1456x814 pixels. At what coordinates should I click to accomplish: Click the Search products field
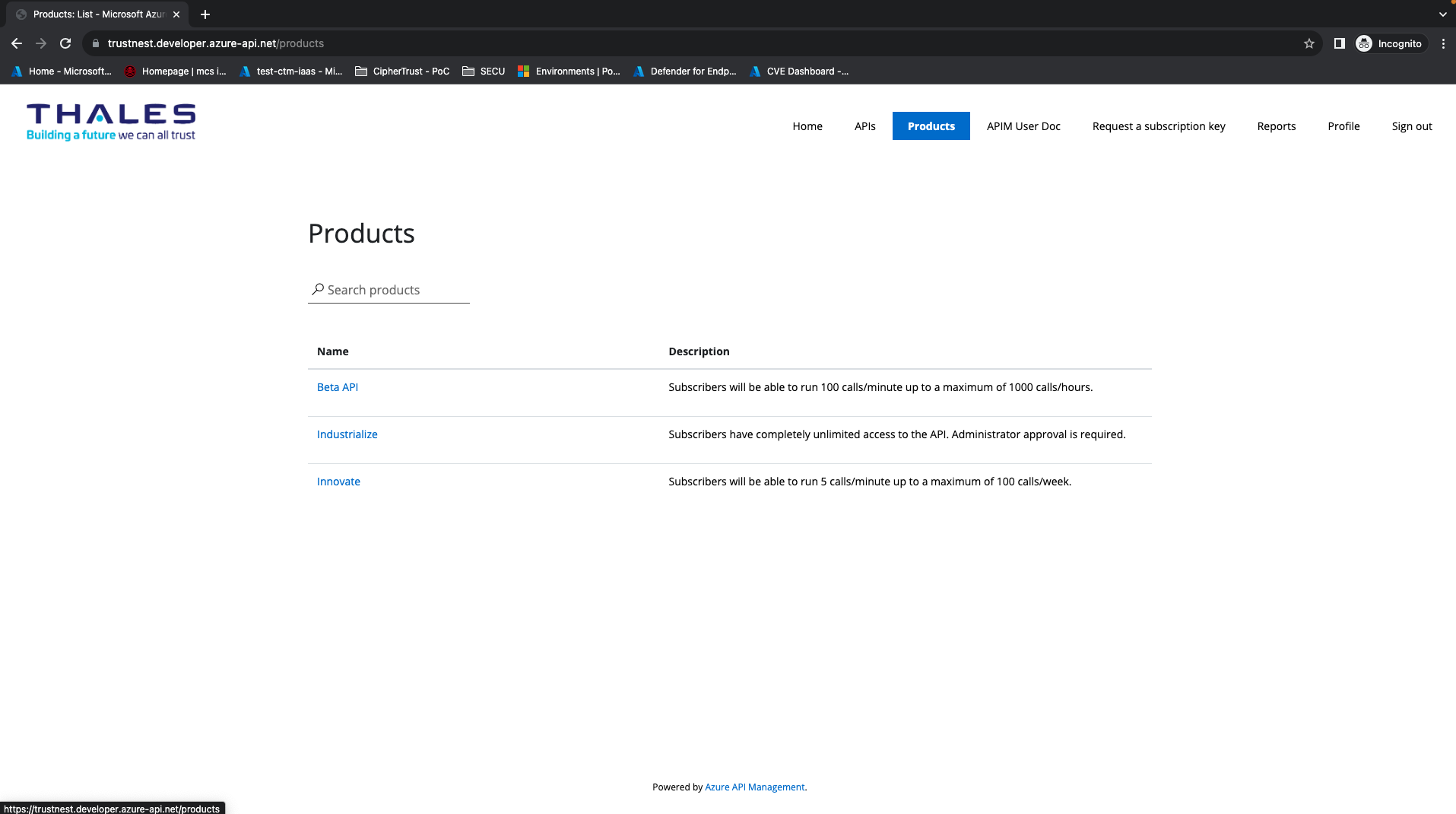[389, 290]
